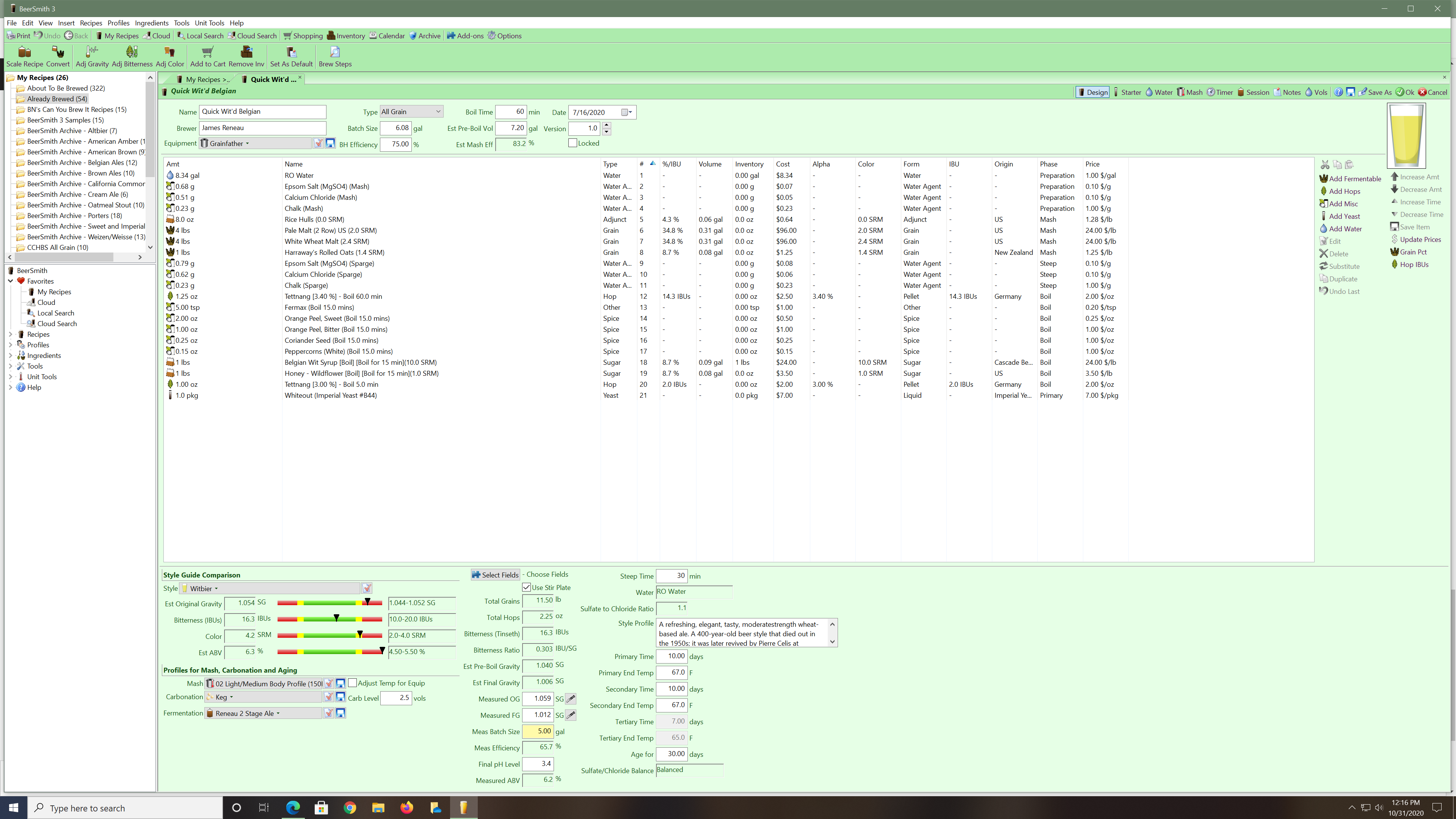
Task: Click Set As Default icon
Action: click(x=291, y=56)
